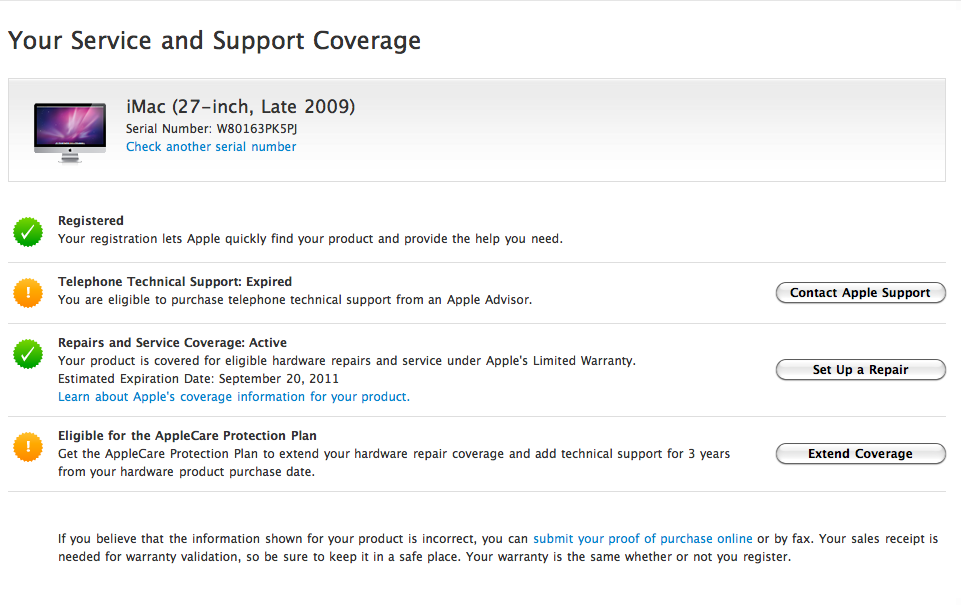Click the Contact Apple Support button
Viewport: 961px width, 605px height.
click(860, 292)
